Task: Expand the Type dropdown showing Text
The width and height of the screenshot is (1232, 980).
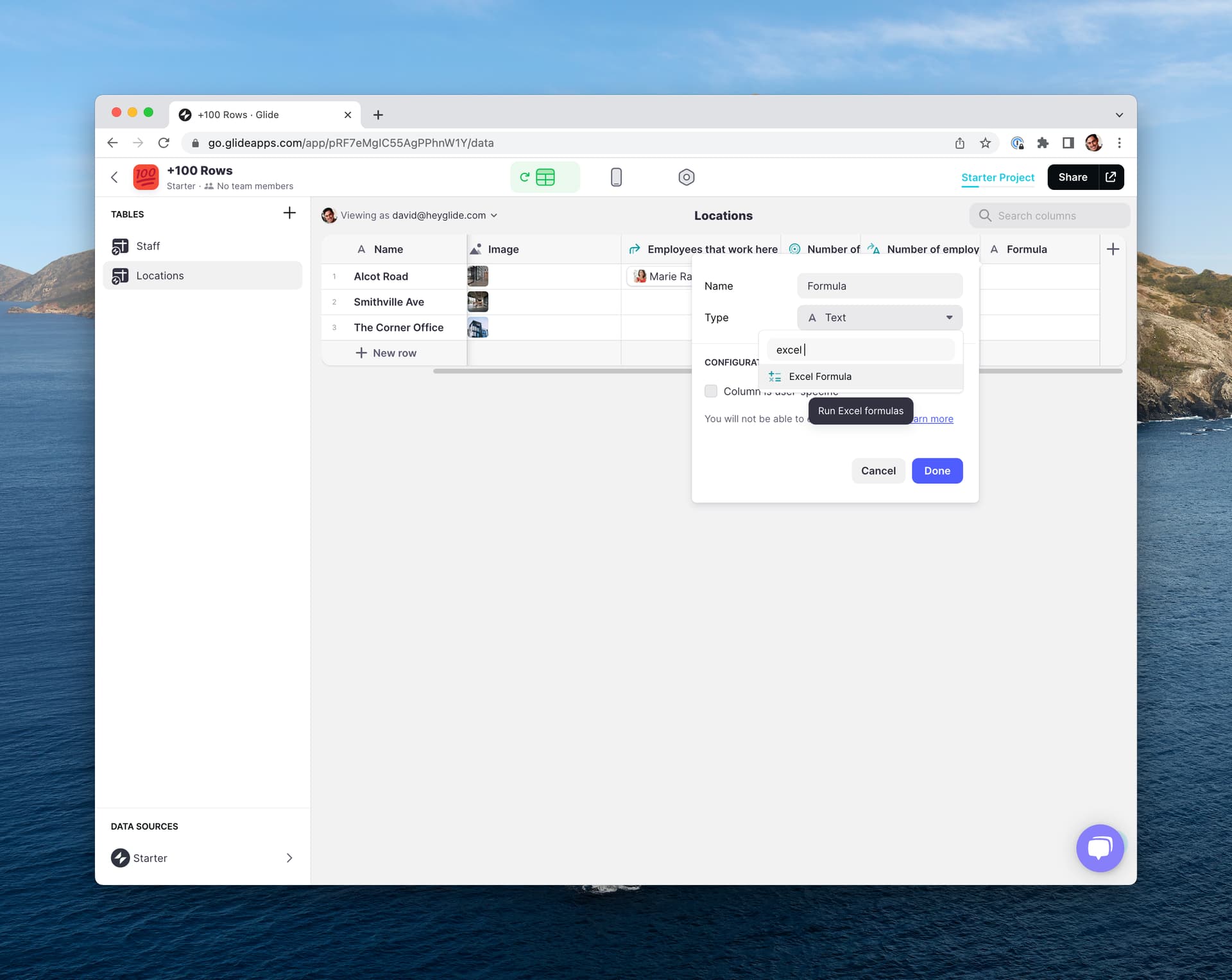Action: pos(879,318)
